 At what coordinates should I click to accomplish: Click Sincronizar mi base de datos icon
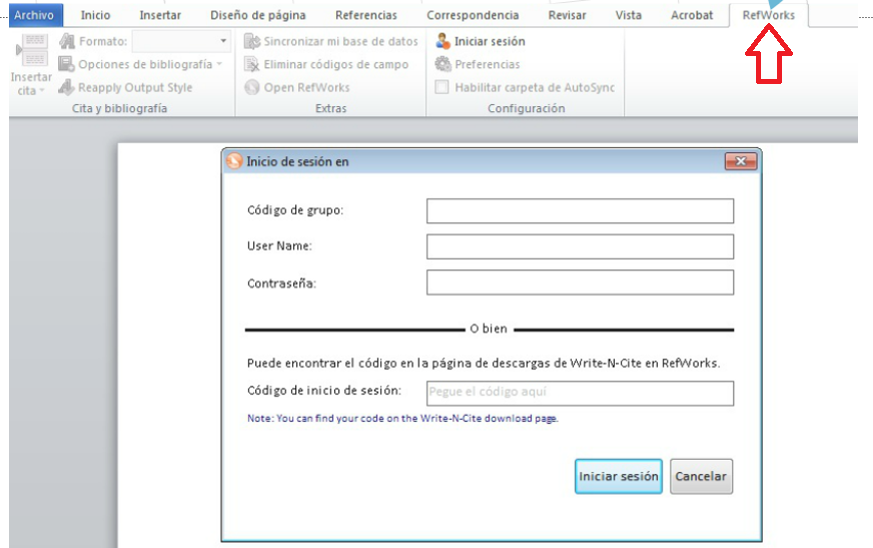point(252,41)
